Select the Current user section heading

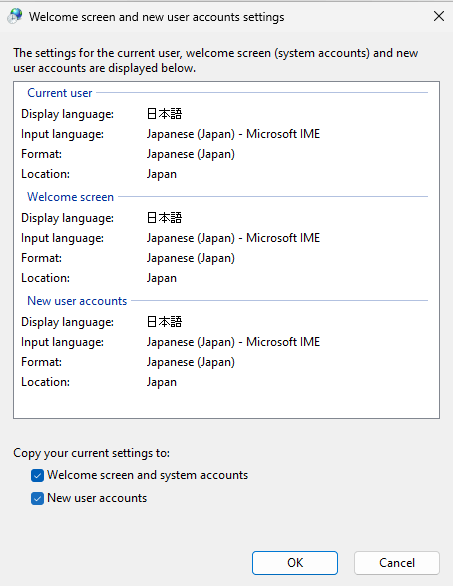[x=60, y=93]
